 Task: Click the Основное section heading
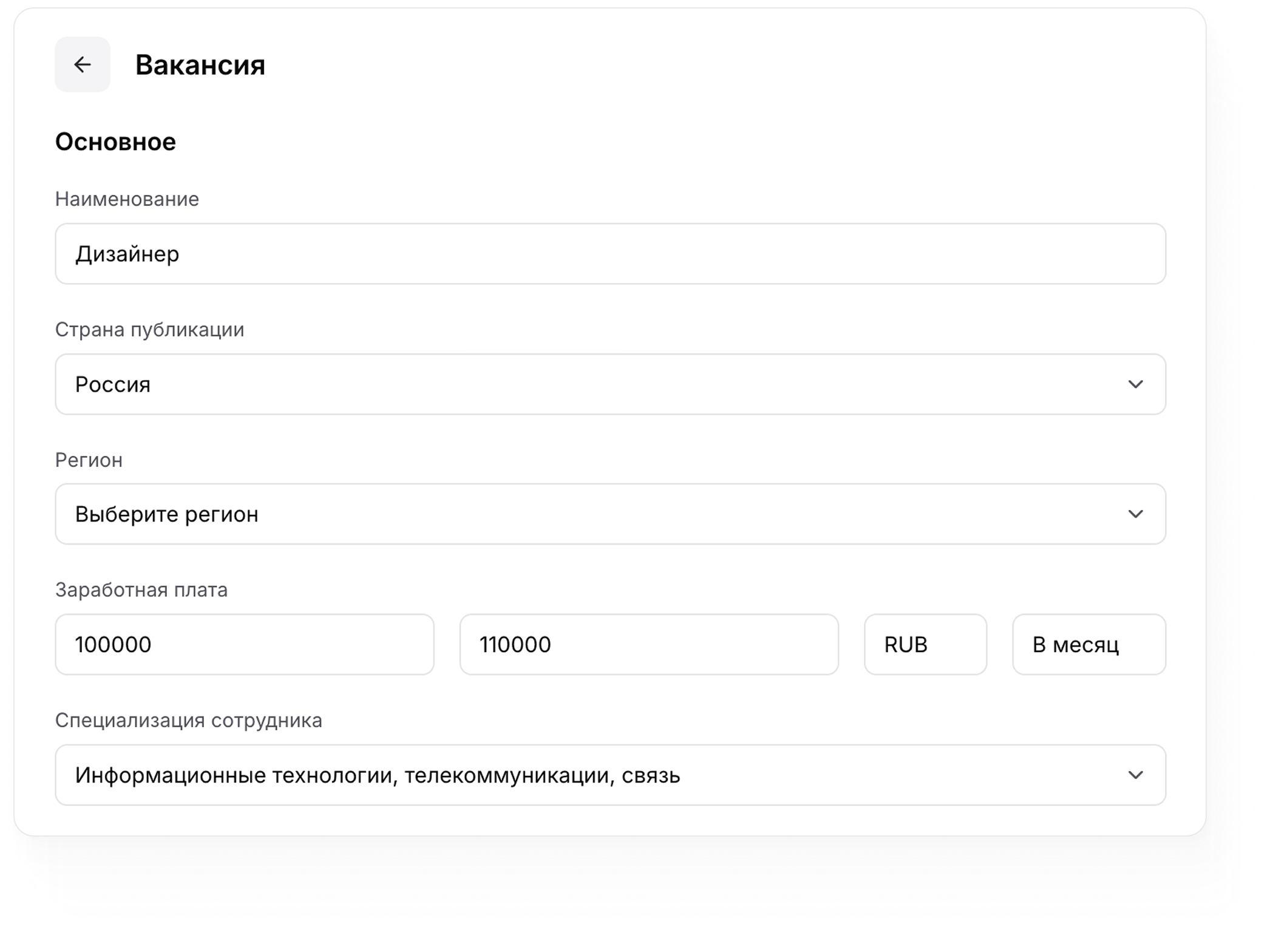tap(115, 142)
